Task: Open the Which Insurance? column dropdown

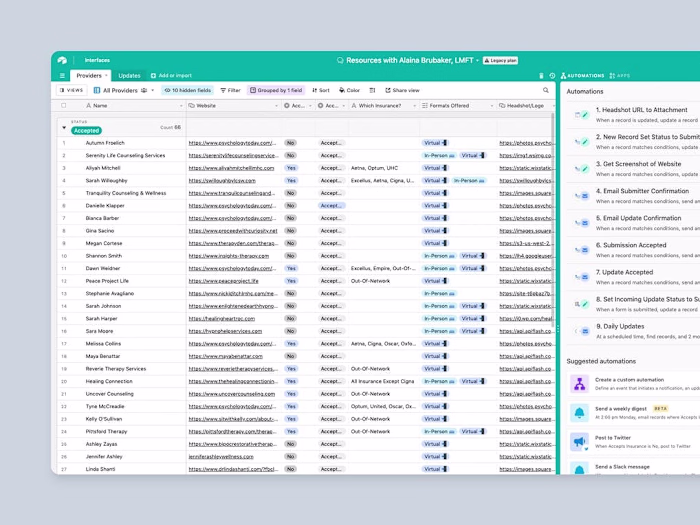Action: click(414, 106)
